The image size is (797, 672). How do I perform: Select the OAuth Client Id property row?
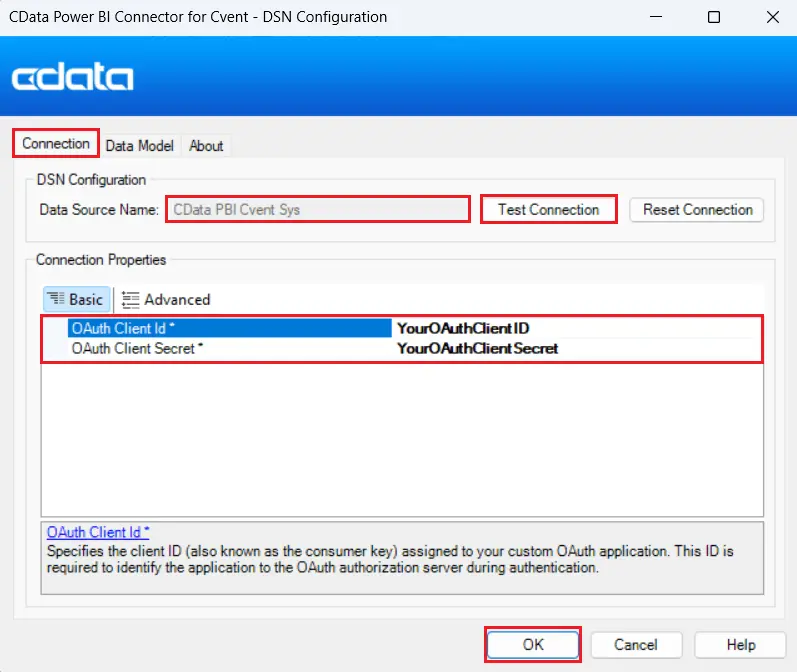pos(229,327)
